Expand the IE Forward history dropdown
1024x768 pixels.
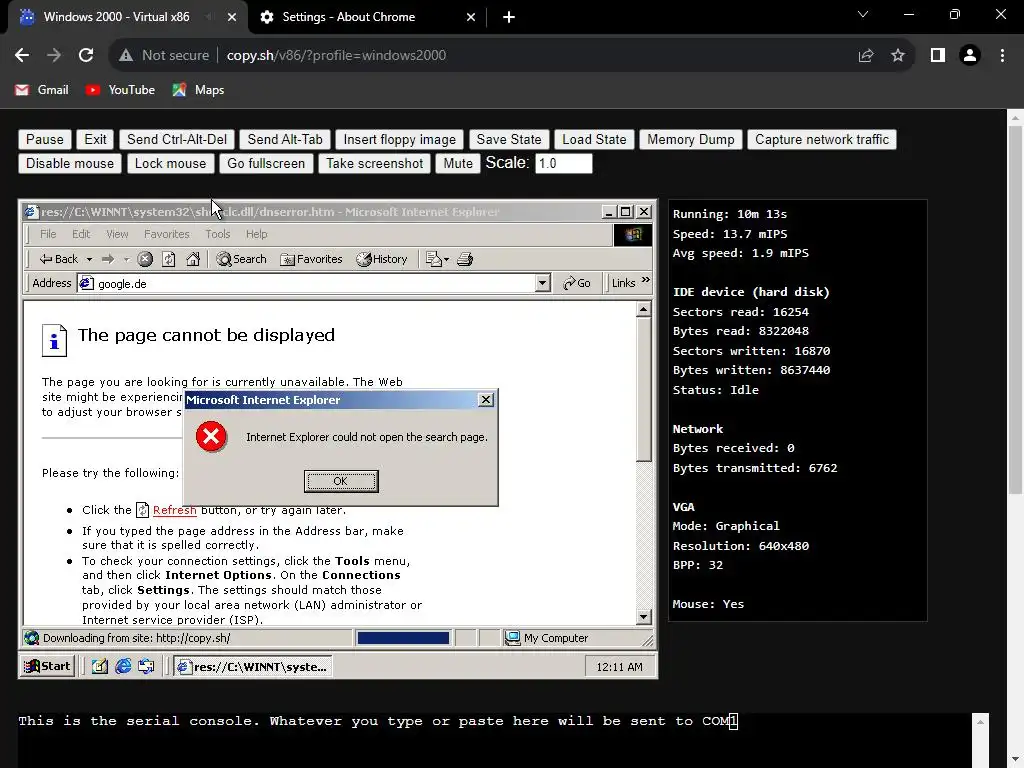(x=126, y=259)
